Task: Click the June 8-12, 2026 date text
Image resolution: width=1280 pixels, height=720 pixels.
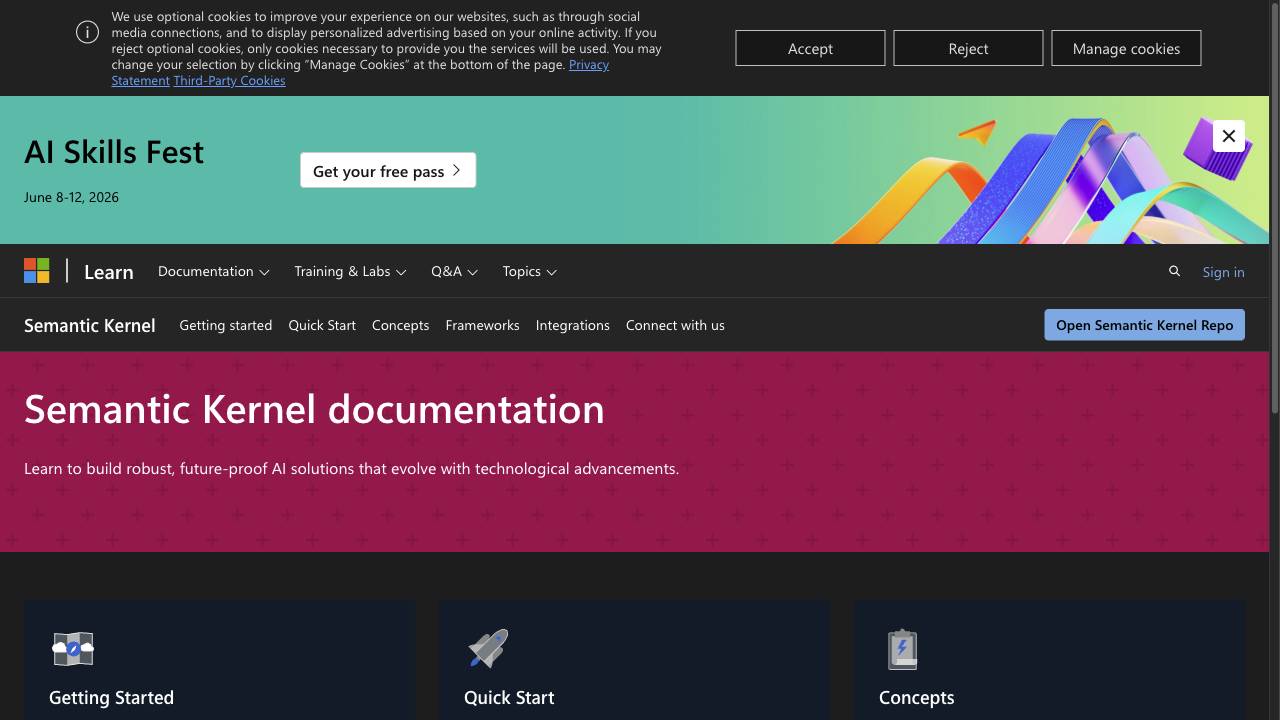Action: point(71,197)
